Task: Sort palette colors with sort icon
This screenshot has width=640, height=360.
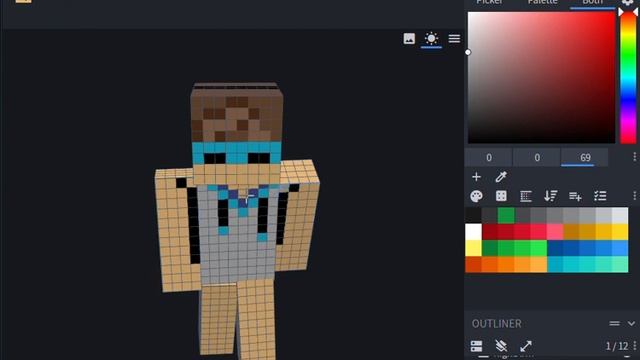Action: tap(550, 196)
